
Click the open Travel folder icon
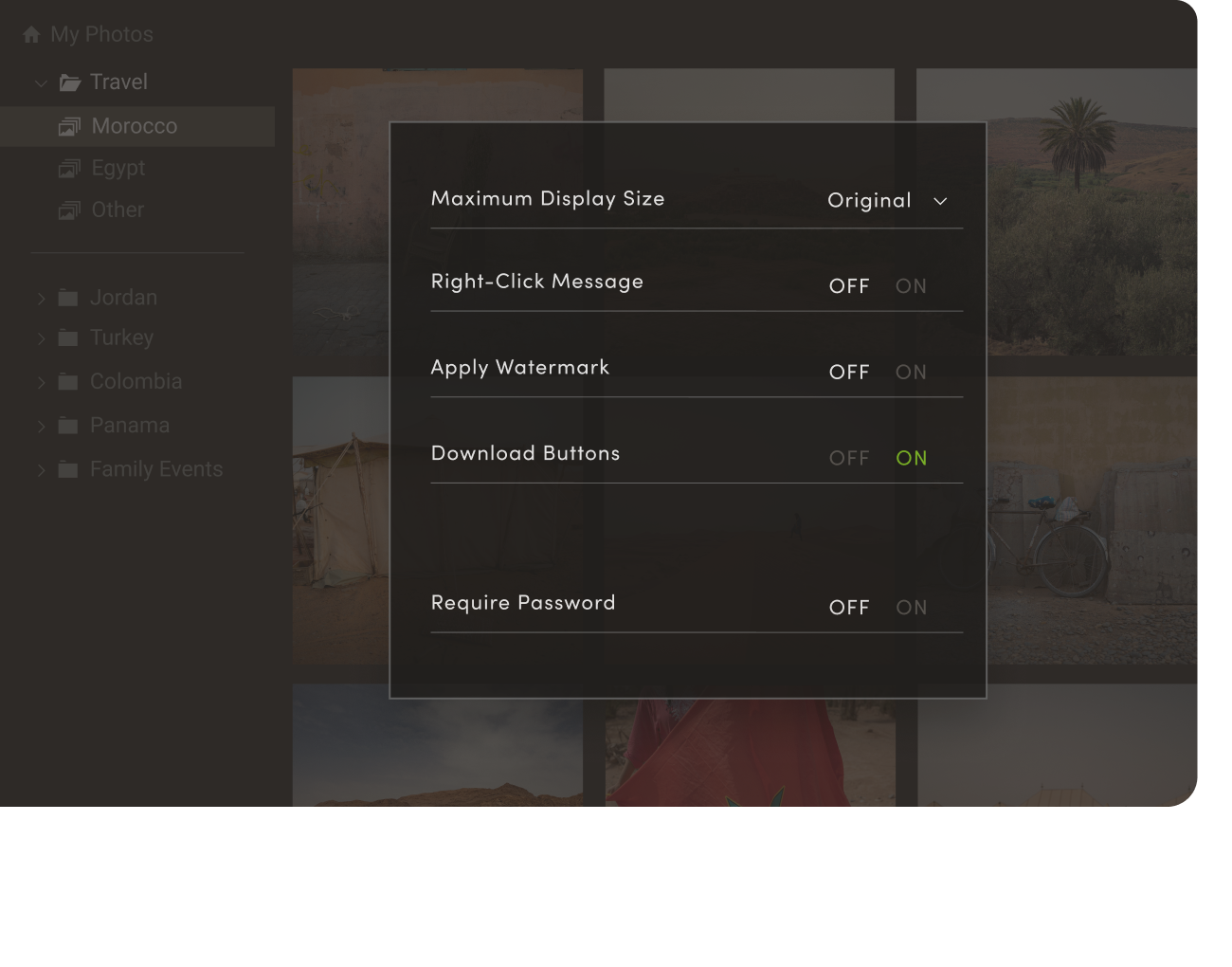pos(69,82)
